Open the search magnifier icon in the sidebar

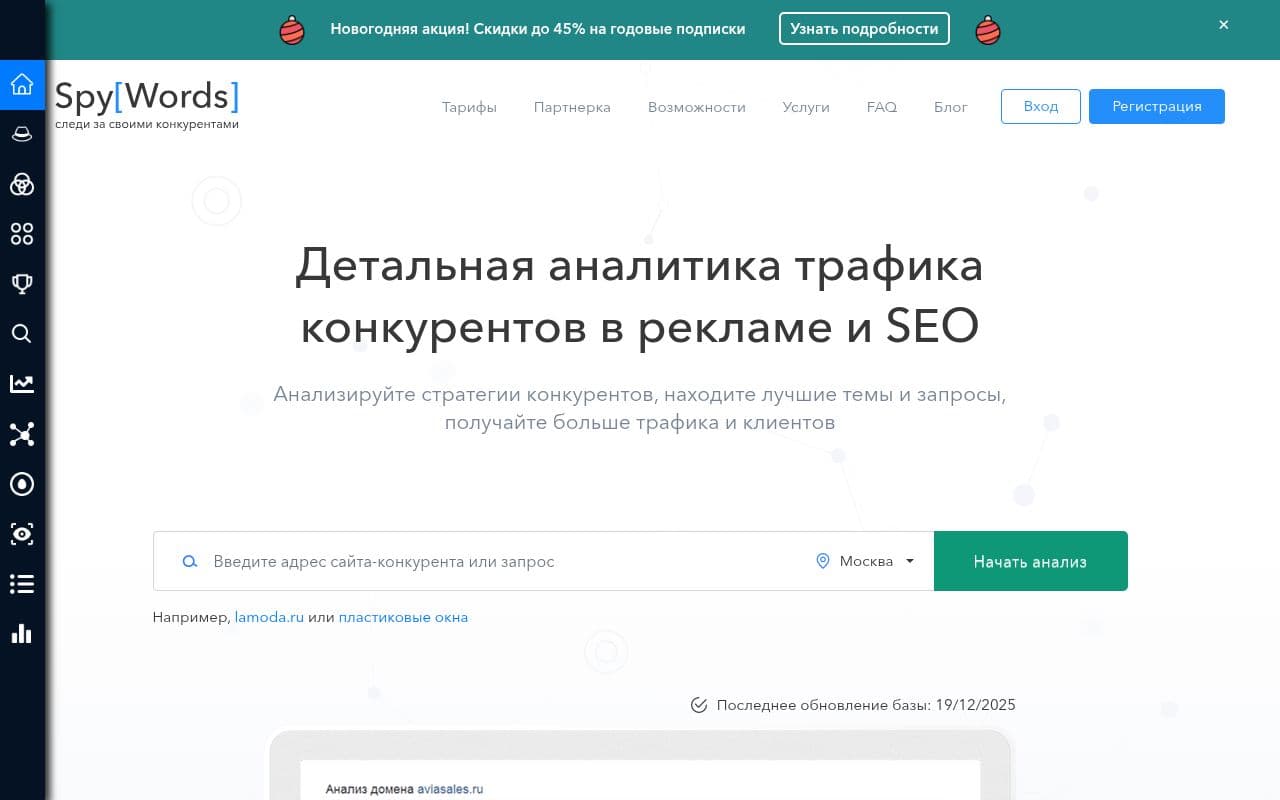coord(22,333)
